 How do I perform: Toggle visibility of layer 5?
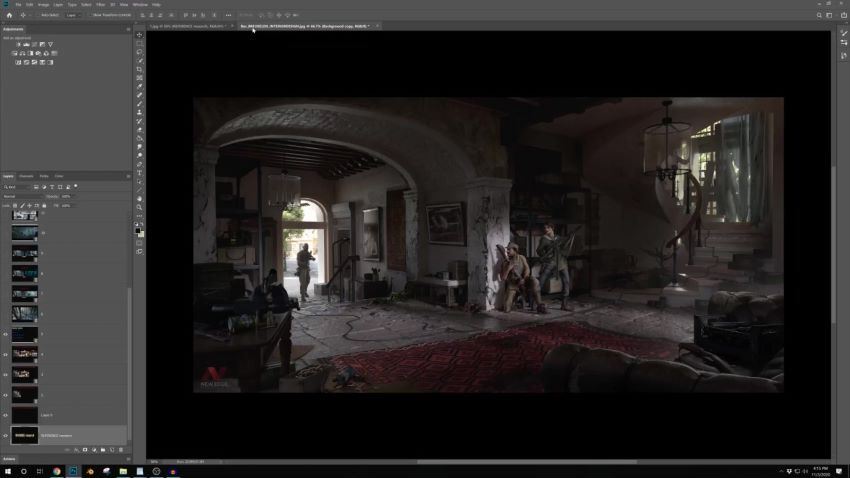tap(5, 334)
